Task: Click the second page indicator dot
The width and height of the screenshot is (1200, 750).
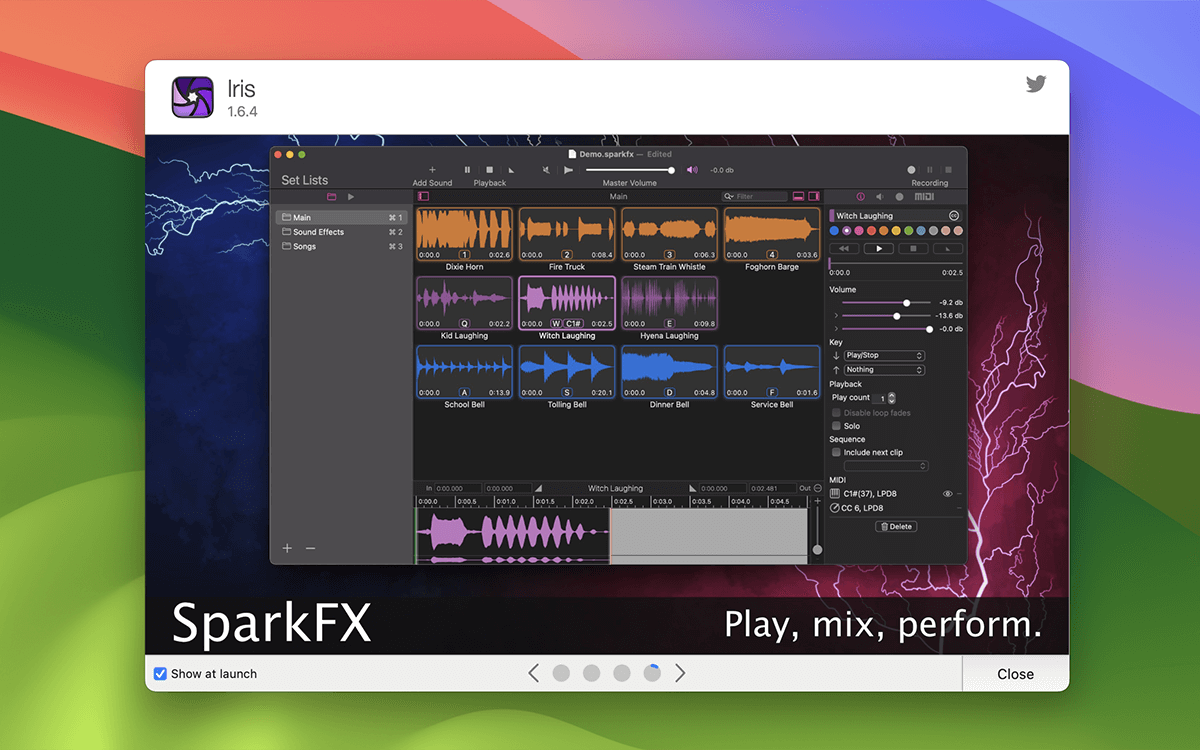Action: (x=591, y=673)
